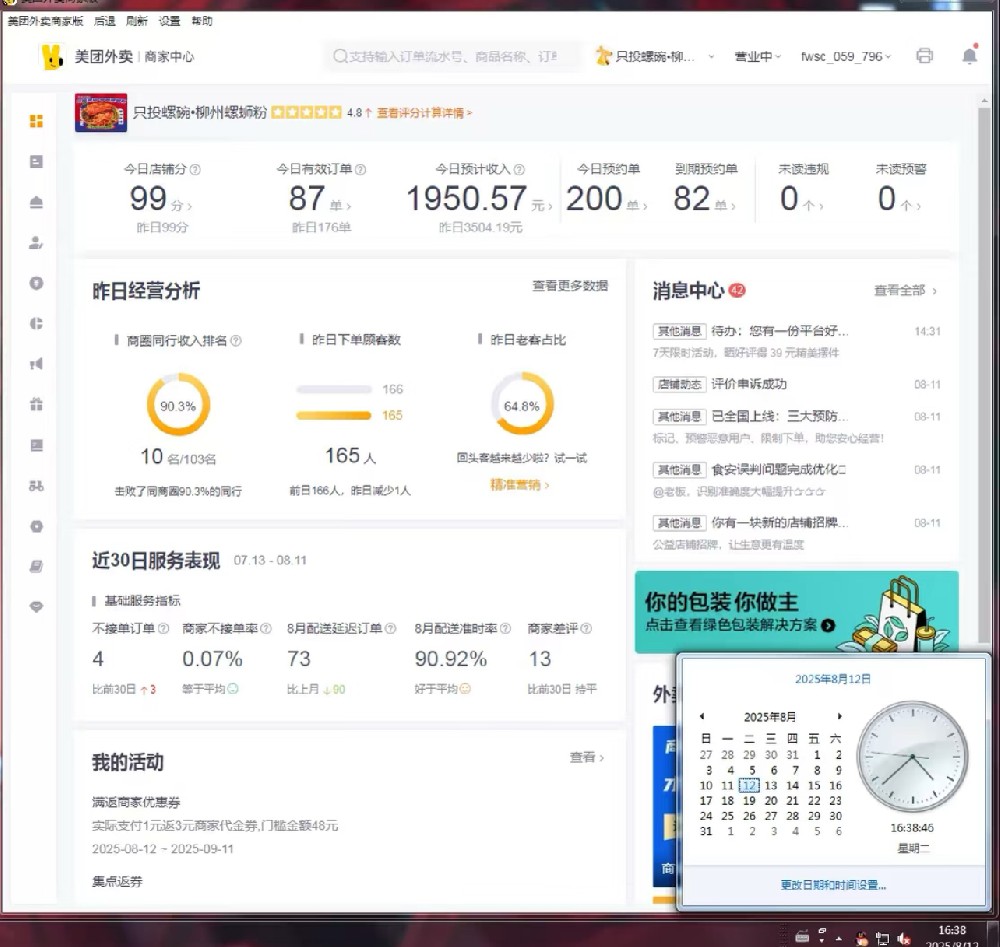Click the shield icon in the sidebar
Screen dimensions: 1000x947
tap(36, 284)
